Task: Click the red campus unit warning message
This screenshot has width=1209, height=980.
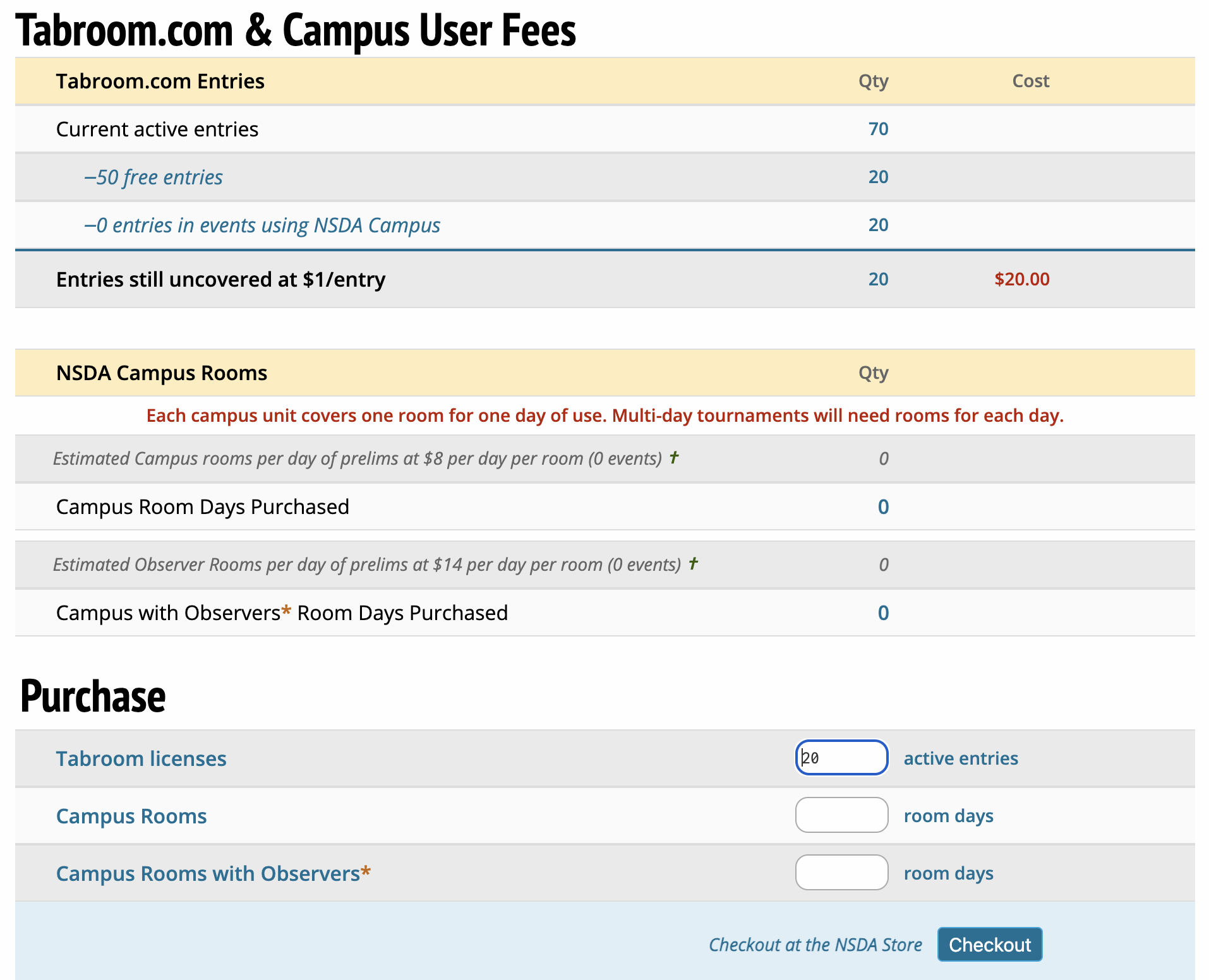Action: (604, 415)
